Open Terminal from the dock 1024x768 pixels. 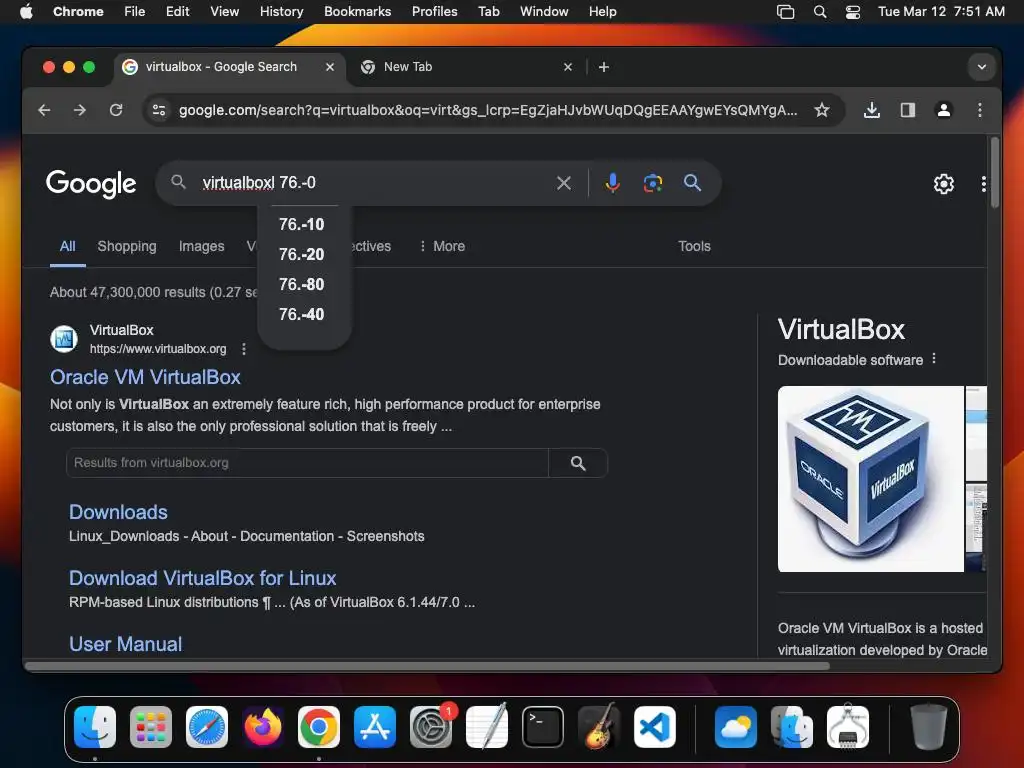point(543,727)
